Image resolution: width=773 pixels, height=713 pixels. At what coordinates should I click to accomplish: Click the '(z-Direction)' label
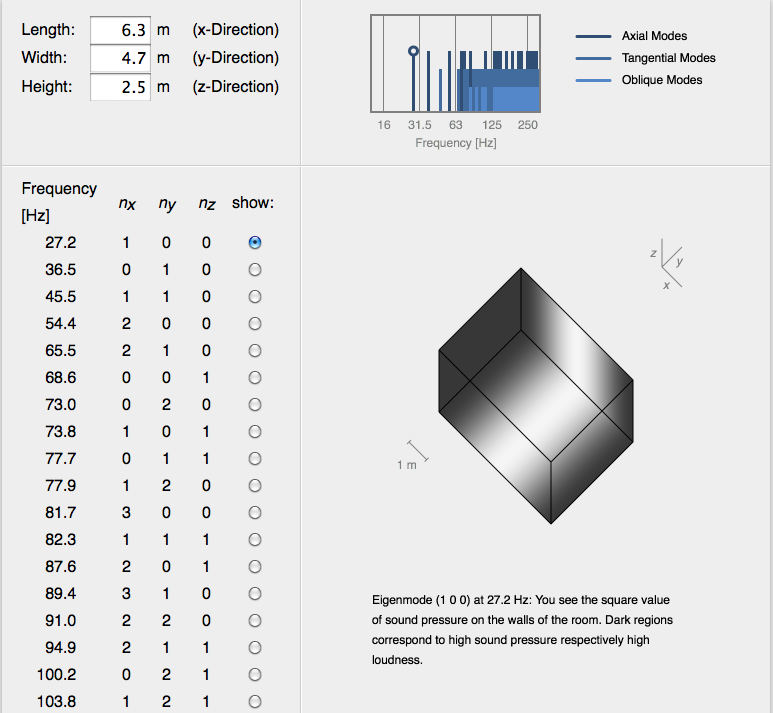(x=236, y=86)
